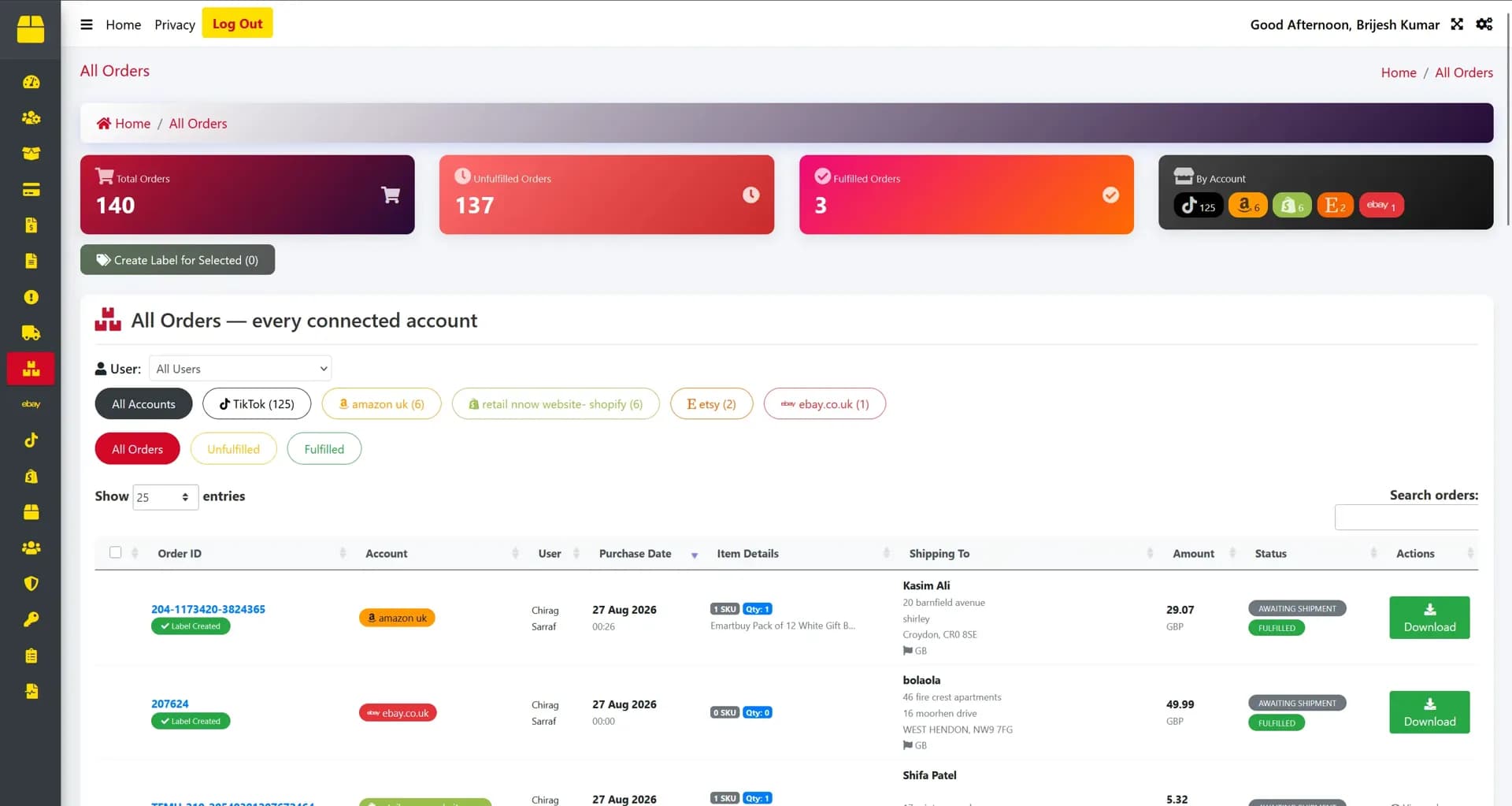Filter by TikTok (125) account
This screenshot has height=806, width=1512.
pos(257,404)
